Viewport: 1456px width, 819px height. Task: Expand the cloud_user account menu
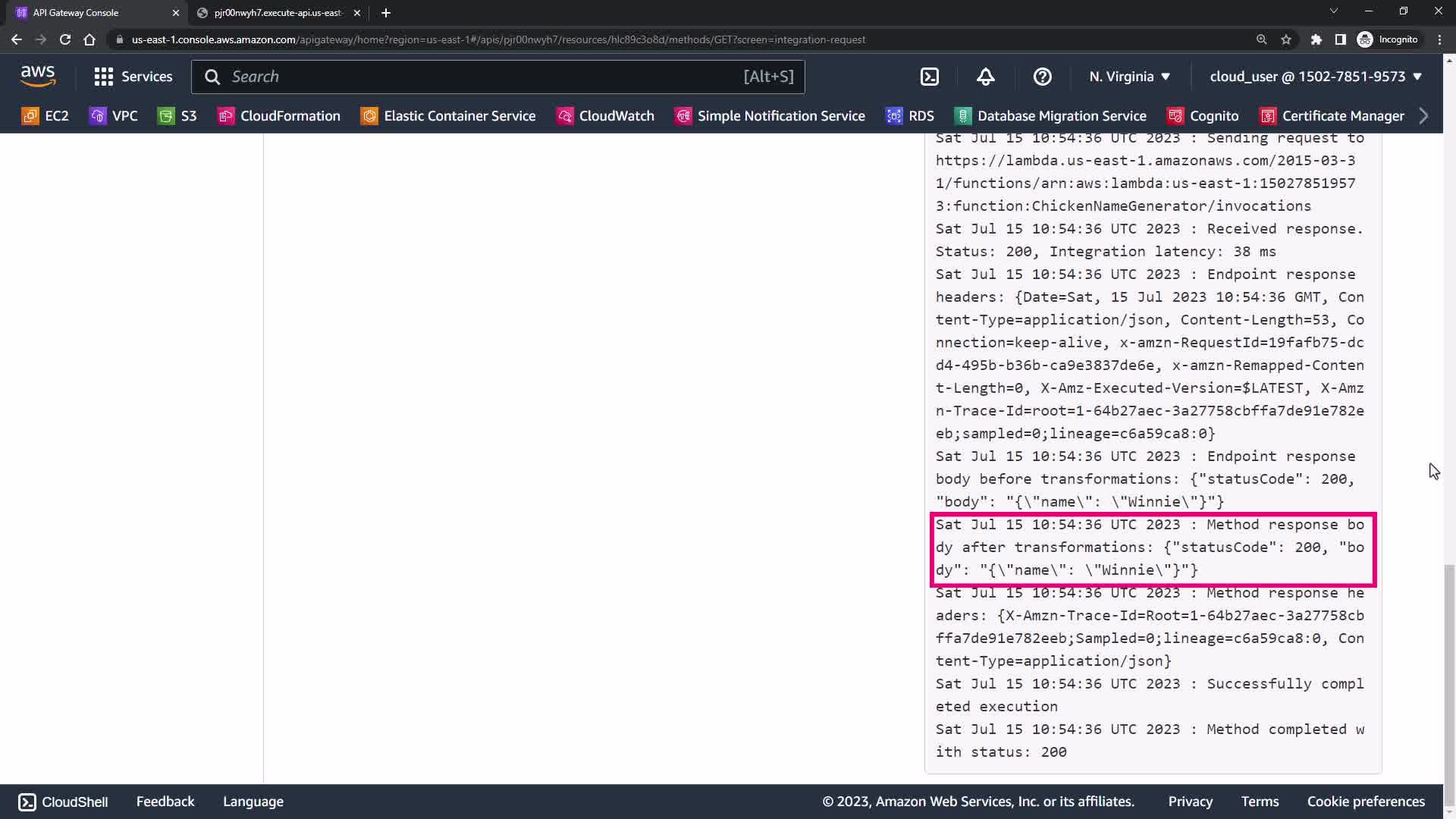pyautogui.click(x=1315, y=77)
